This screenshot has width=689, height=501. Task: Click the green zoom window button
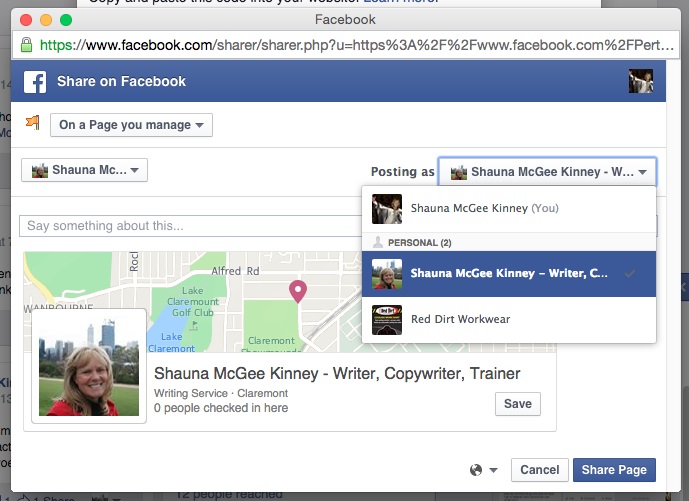click(66, 20)
